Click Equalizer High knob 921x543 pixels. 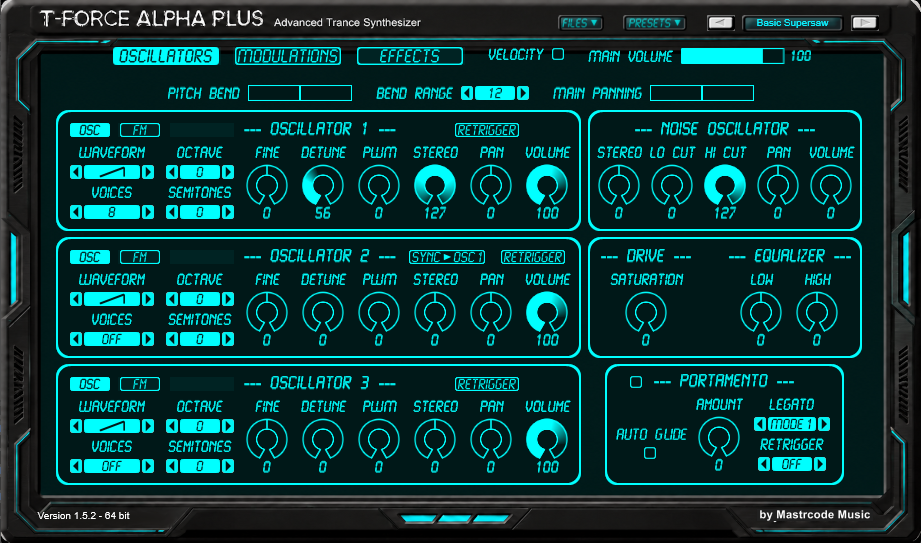coord(816,312)
